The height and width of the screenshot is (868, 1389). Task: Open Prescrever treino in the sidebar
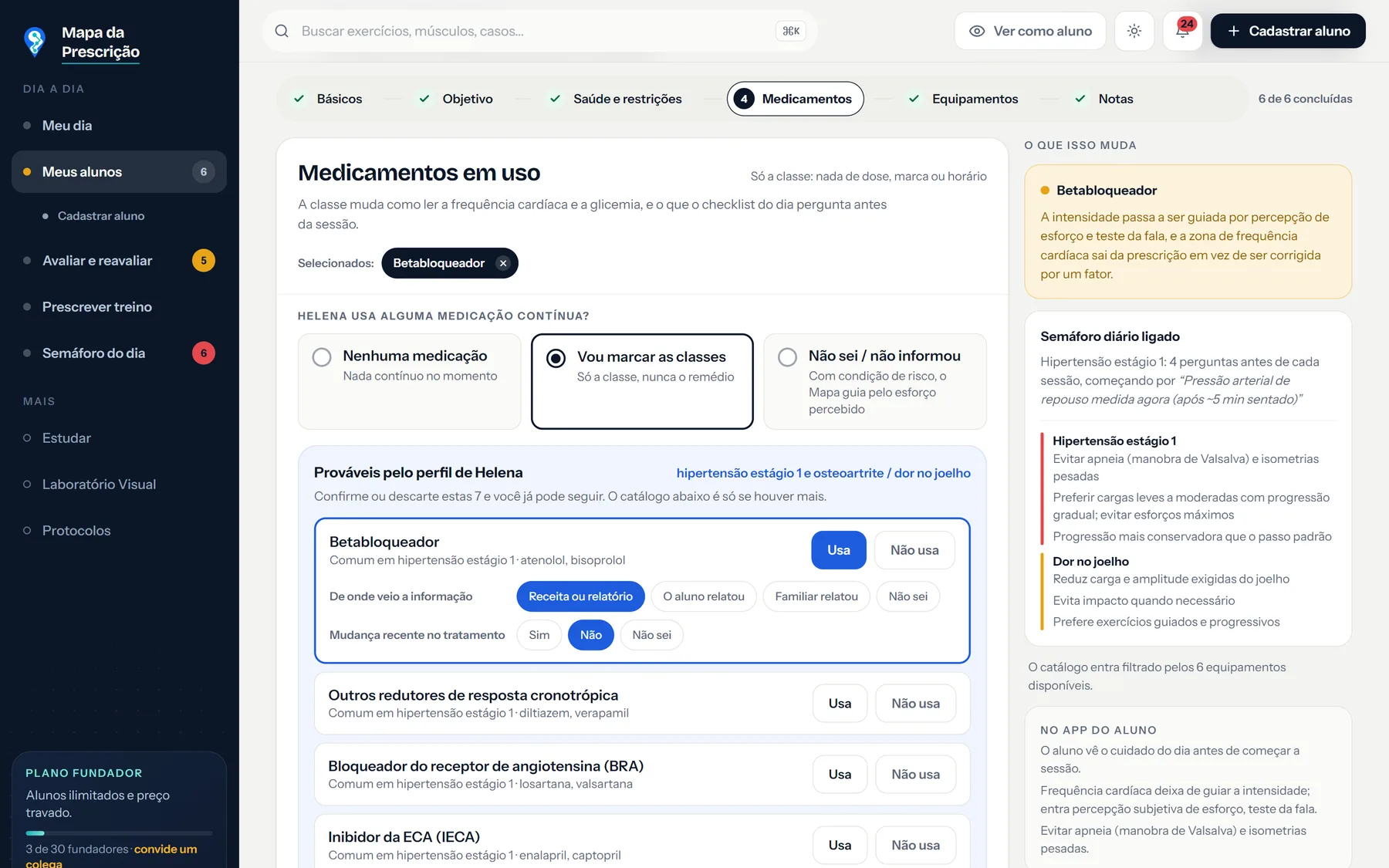pos(119,307)
